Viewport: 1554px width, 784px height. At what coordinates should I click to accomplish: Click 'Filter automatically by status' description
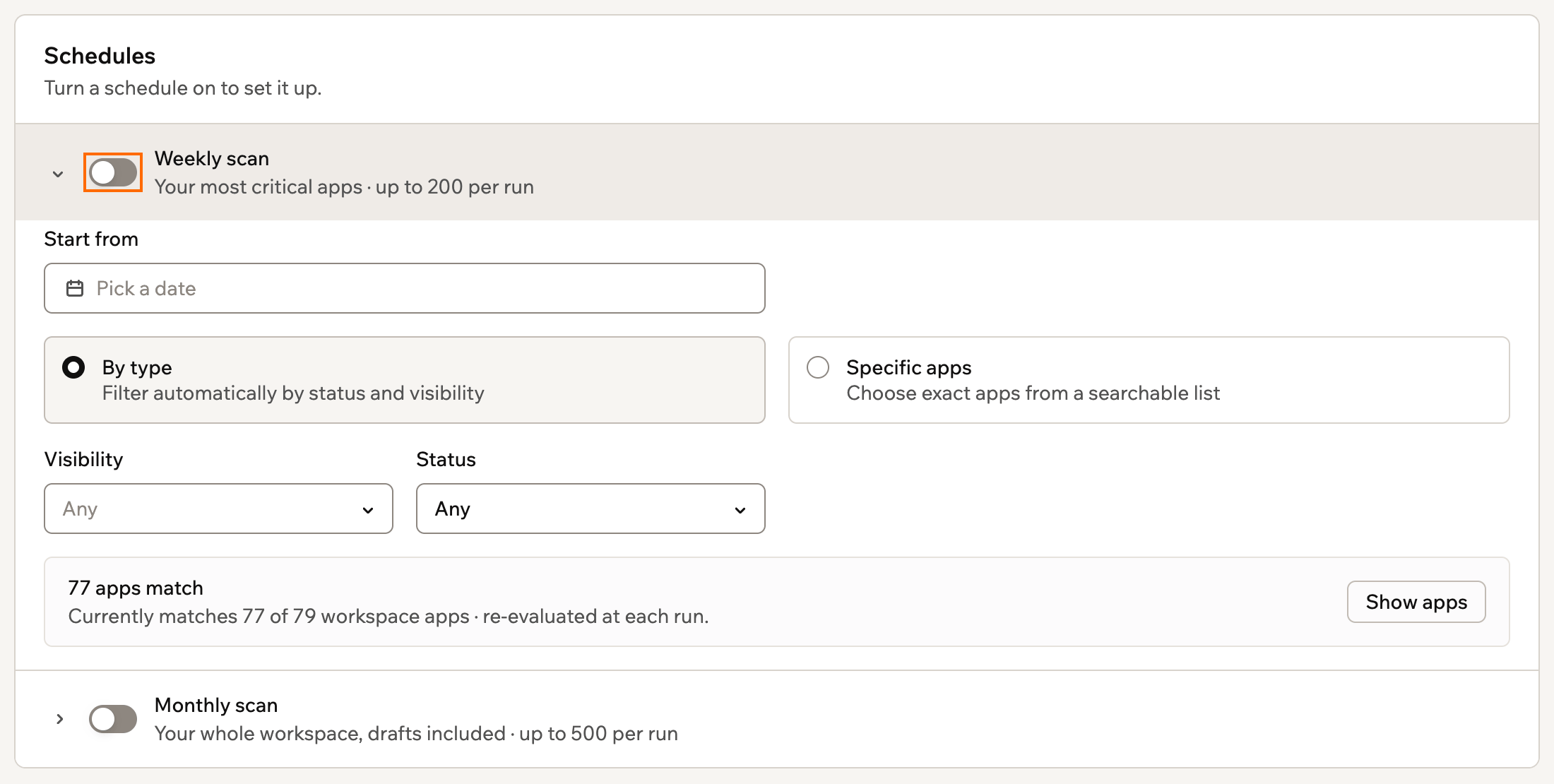293,393
